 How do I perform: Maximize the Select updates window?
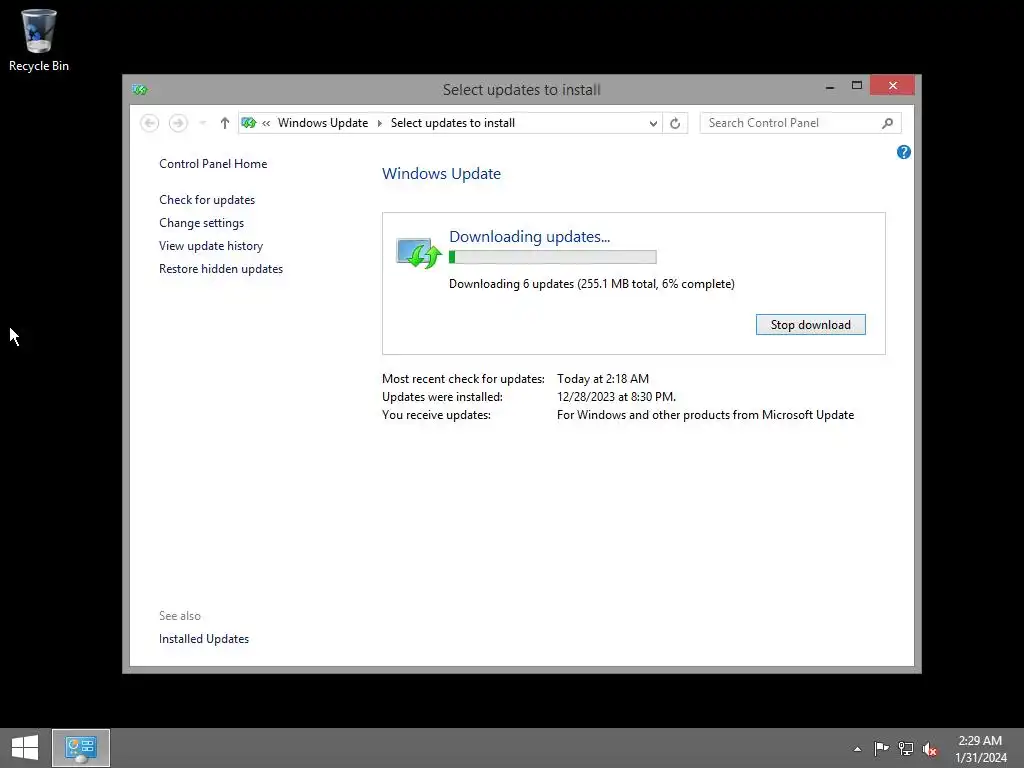(857, 86)
